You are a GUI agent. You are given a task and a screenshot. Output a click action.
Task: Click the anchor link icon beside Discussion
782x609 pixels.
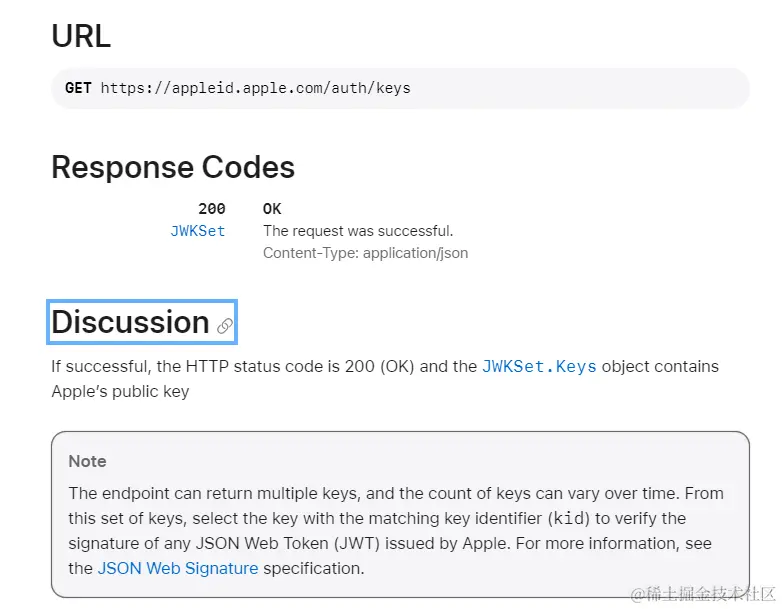[225, 325]
